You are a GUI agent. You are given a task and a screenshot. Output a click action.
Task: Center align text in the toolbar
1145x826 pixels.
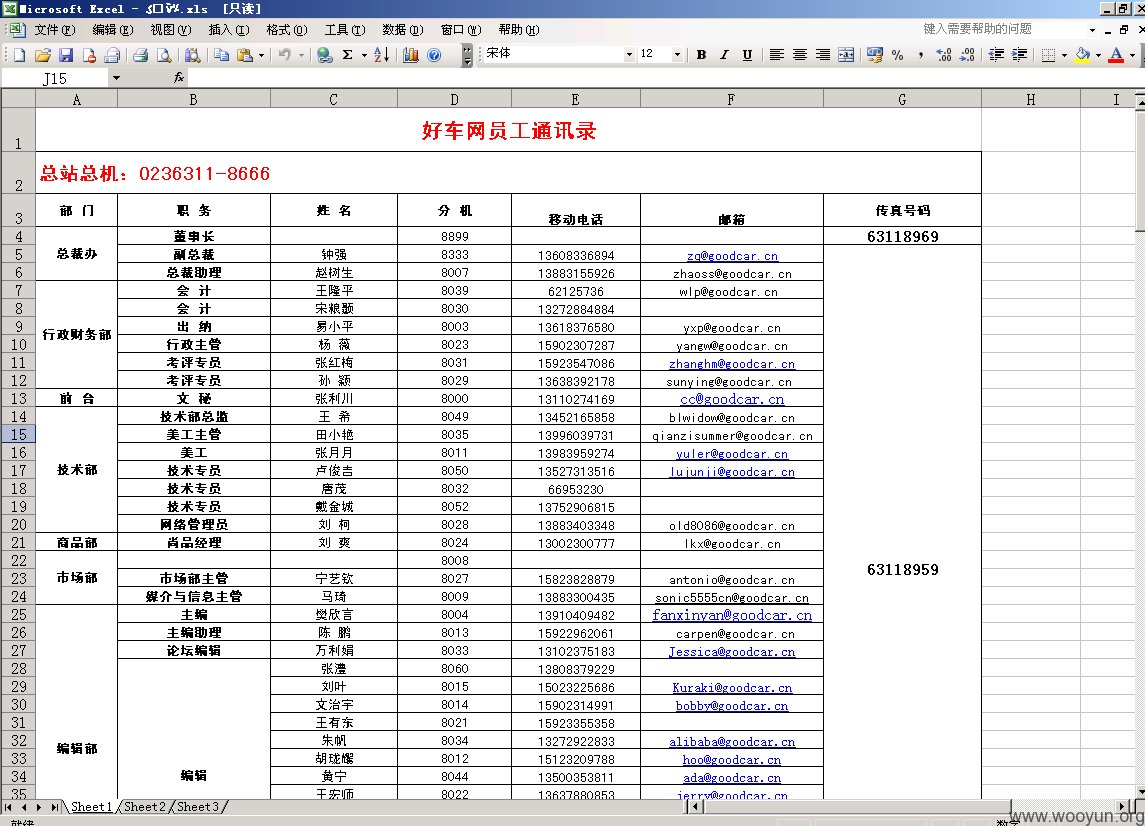point(800,55)
